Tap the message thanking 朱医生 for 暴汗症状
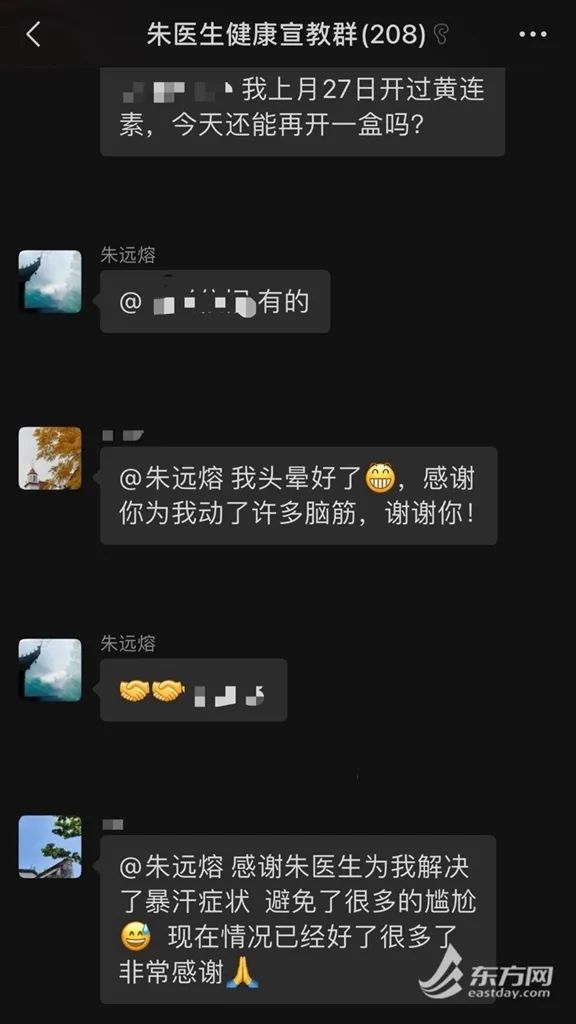576x1024 pixels. [x=298, y=920]
